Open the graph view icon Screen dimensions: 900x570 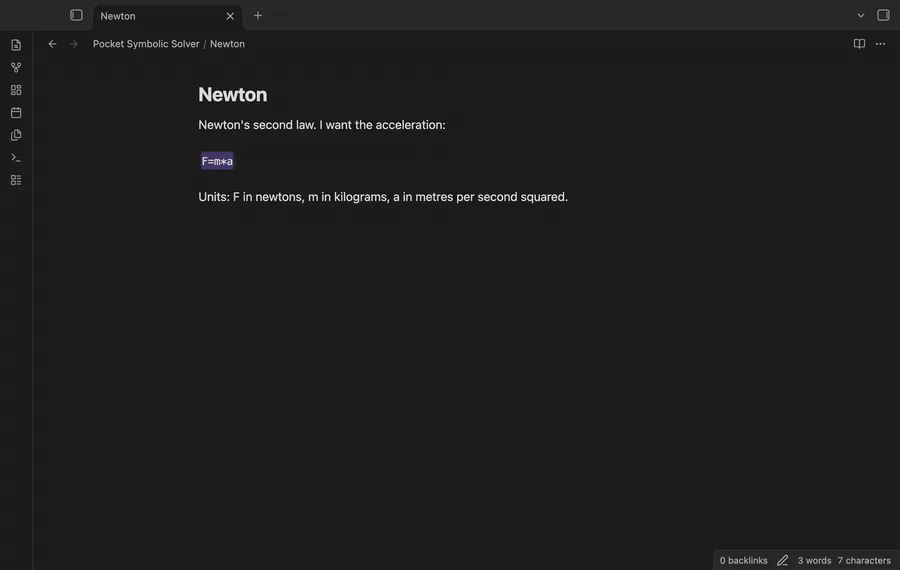16,67
